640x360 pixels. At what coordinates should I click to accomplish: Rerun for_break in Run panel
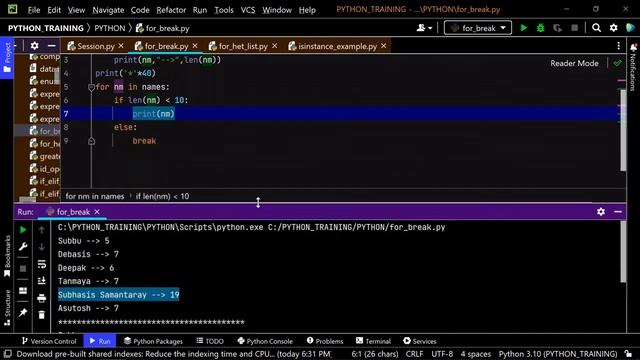(23, 230)
